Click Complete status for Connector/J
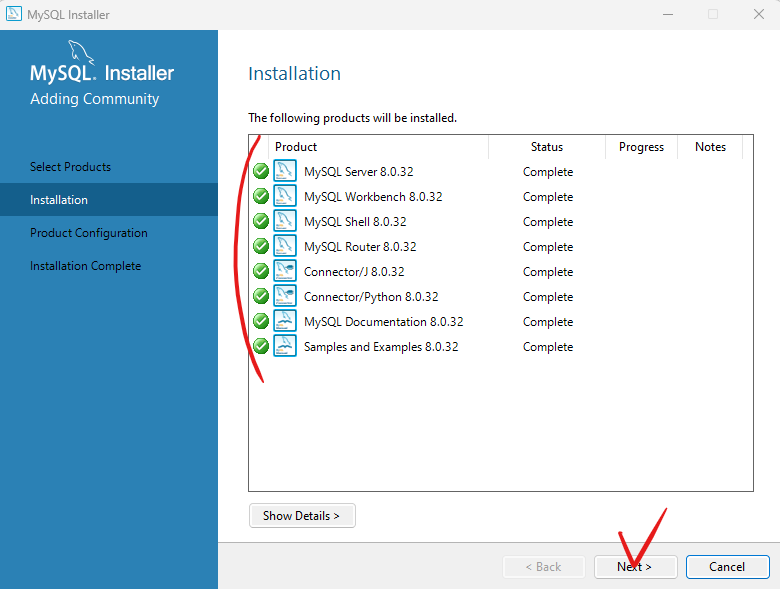780x589 pixels. (x=548, y=272)
